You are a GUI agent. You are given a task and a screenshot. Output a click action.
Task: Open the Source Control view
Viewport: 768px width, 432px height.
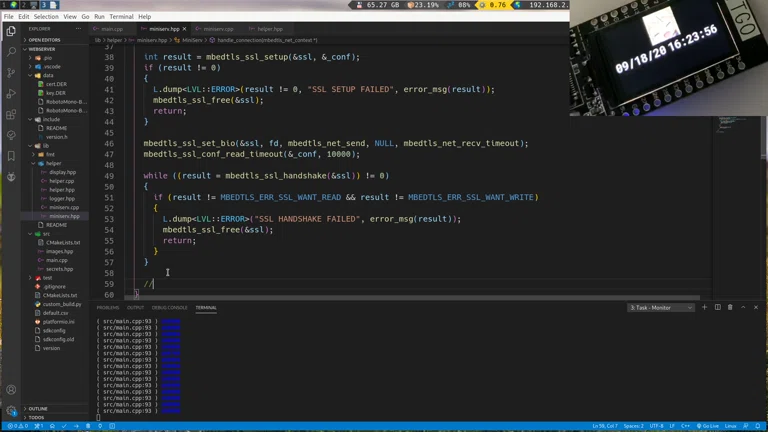tap(11, 72)
